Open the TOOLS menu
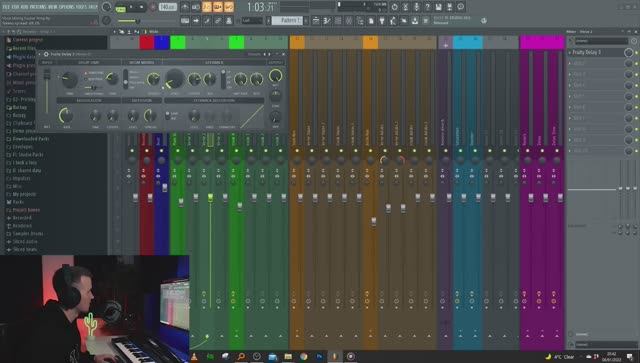The width and height of the screenshot is (640, 363). 82,7
